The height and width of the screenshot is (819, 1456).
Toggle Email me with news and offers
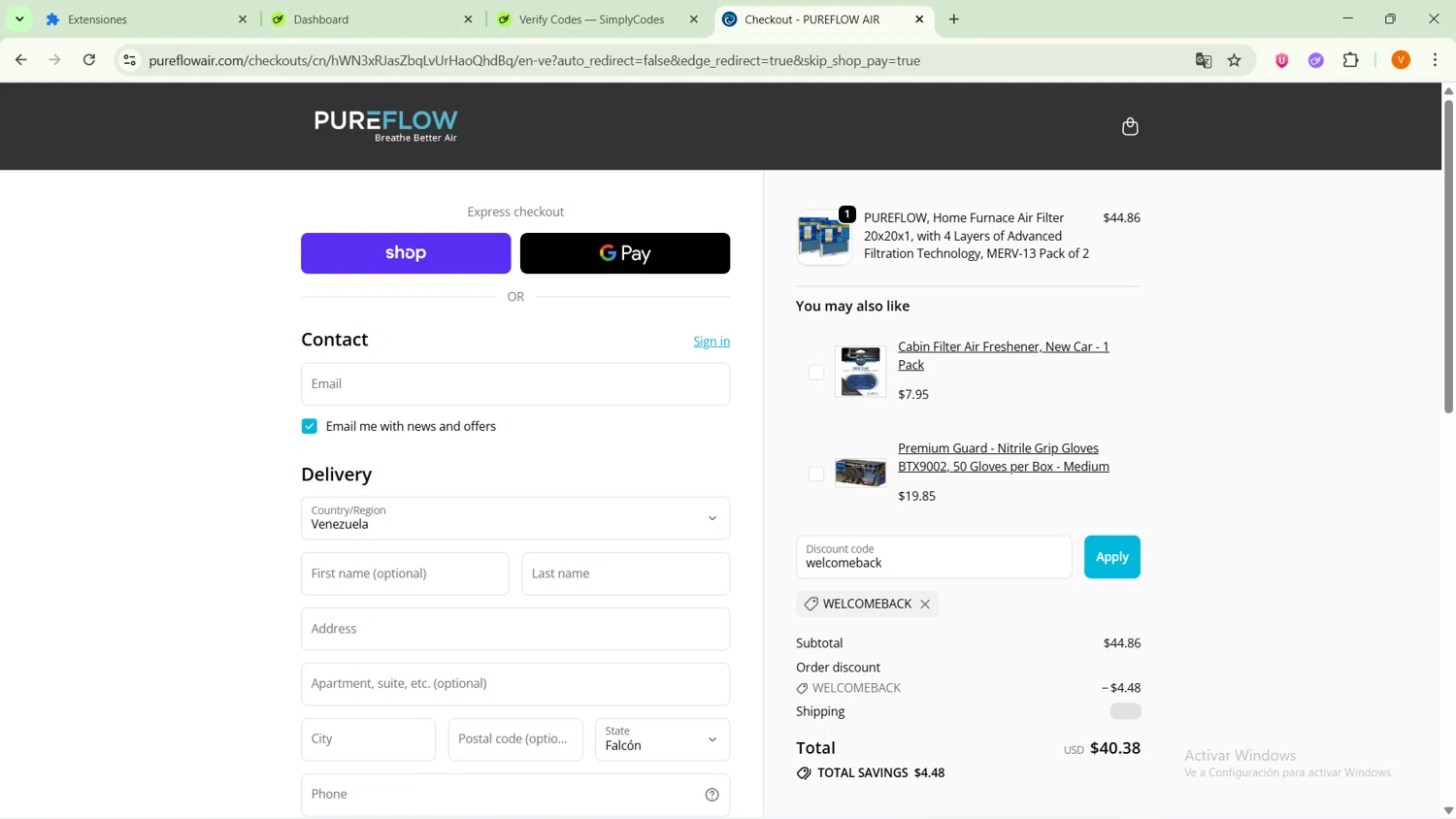point(310,427)
